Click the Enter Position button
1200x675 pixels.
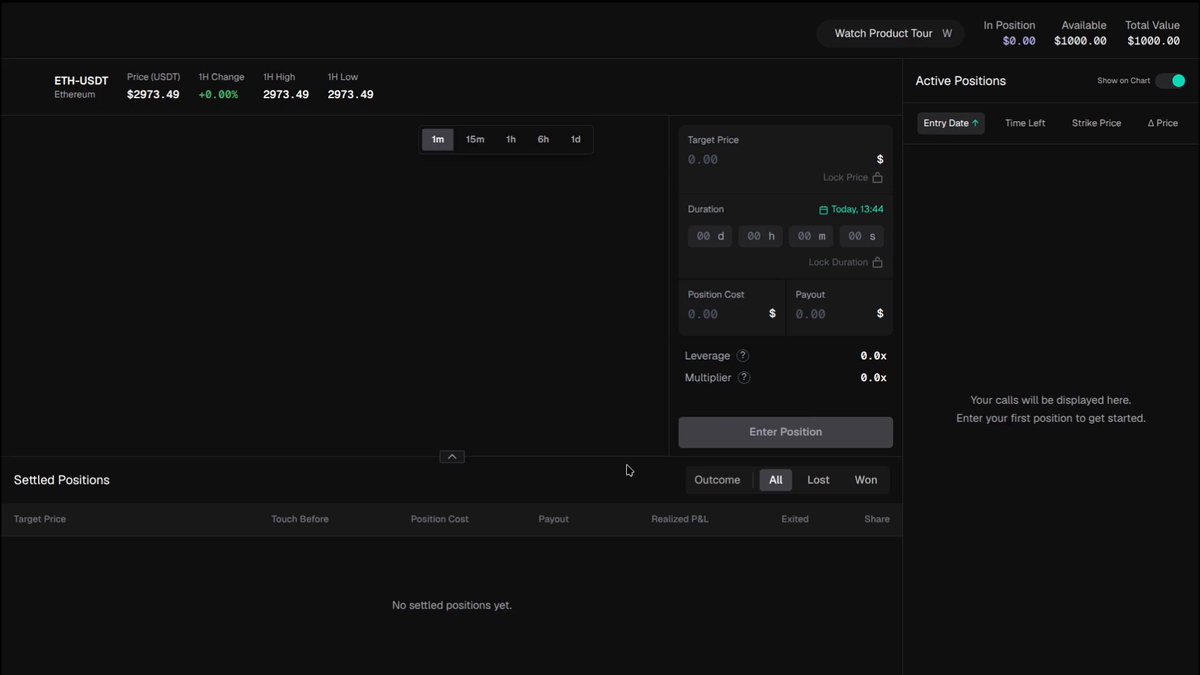786,432
